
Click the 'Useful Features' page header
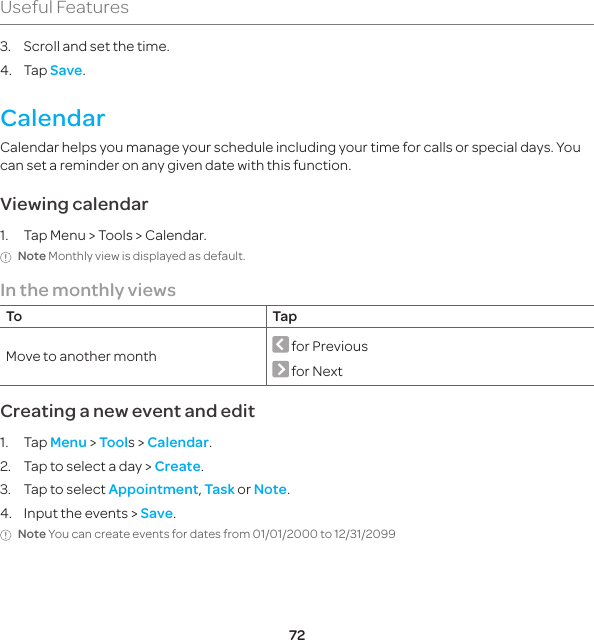point(65,7)
